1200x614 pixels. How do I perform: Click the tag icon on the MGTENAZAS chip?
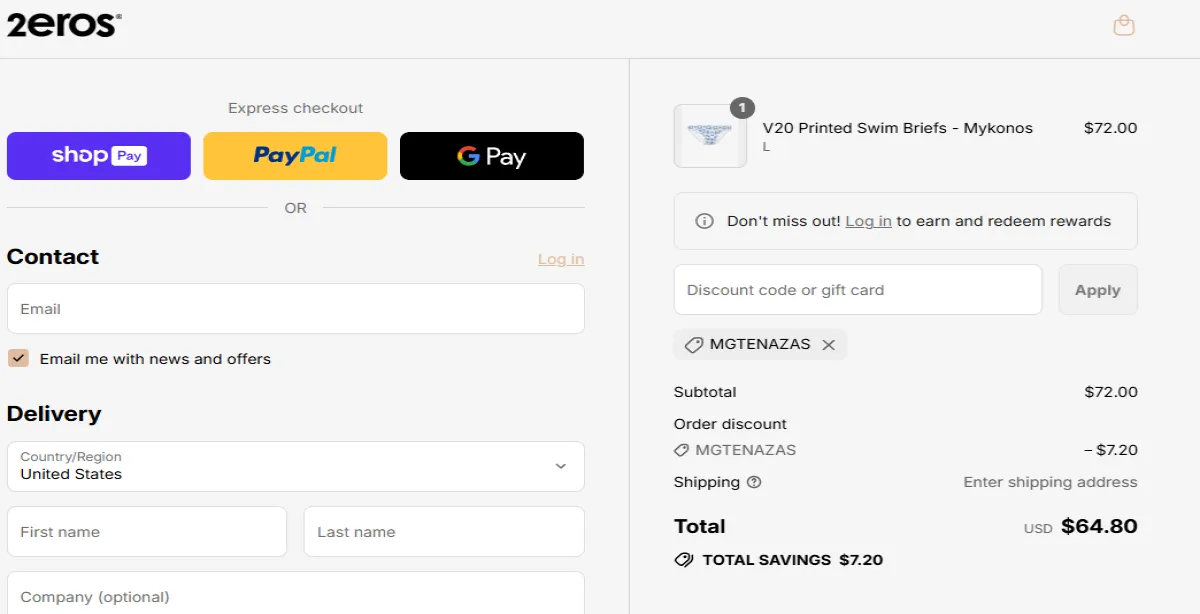(x=693, y=344)
